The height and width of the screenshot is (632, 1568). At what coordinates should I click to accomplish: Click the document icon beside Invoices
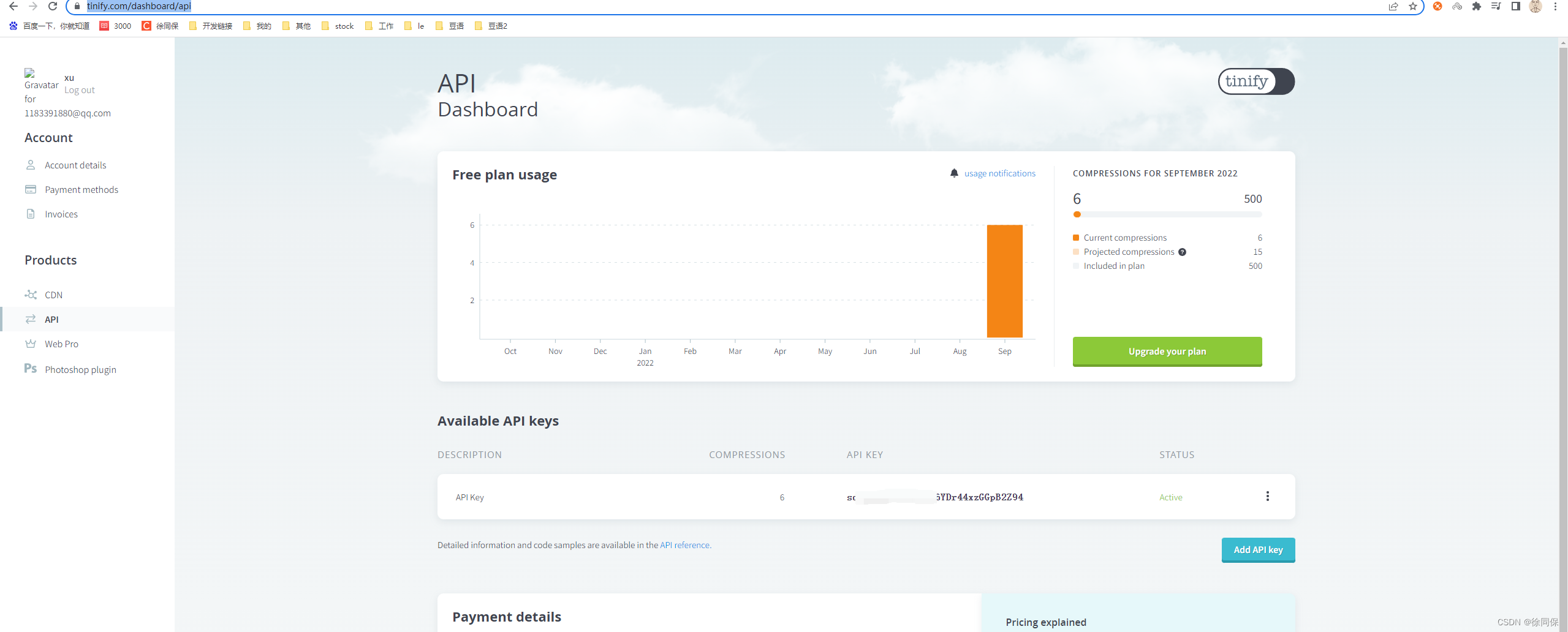pos(31,214)
